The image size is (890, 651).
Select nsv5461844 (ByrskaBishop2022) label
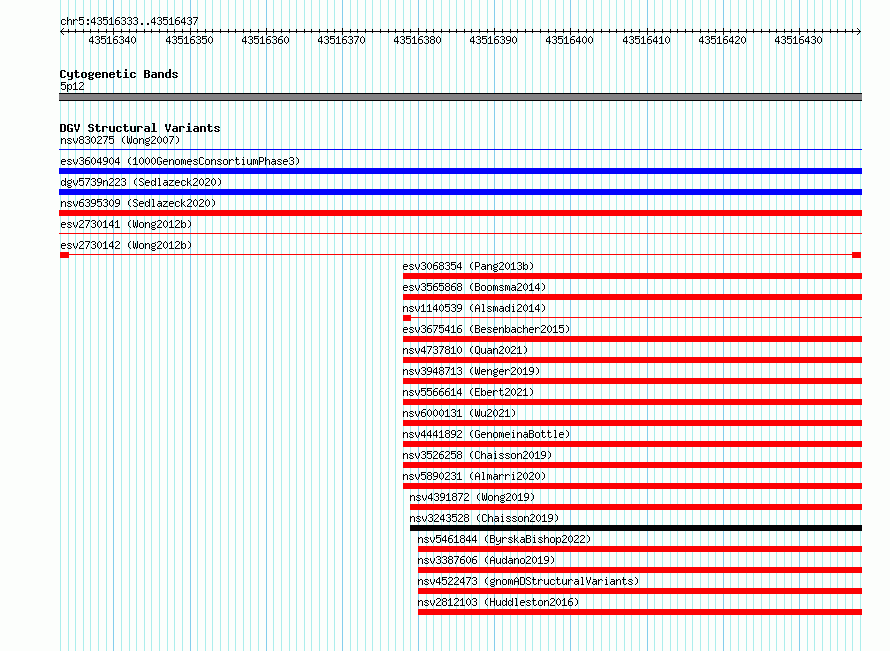click(x=504, y=539)
